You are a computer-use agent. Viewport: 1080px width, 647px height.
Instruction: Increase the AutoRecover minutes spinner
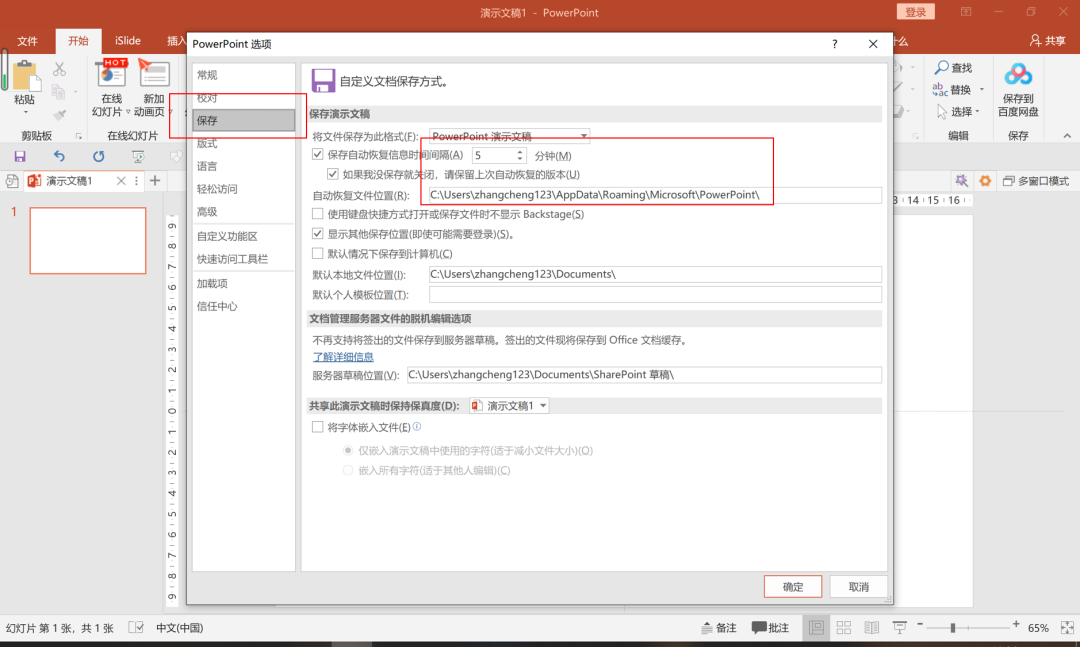(519, 152)
